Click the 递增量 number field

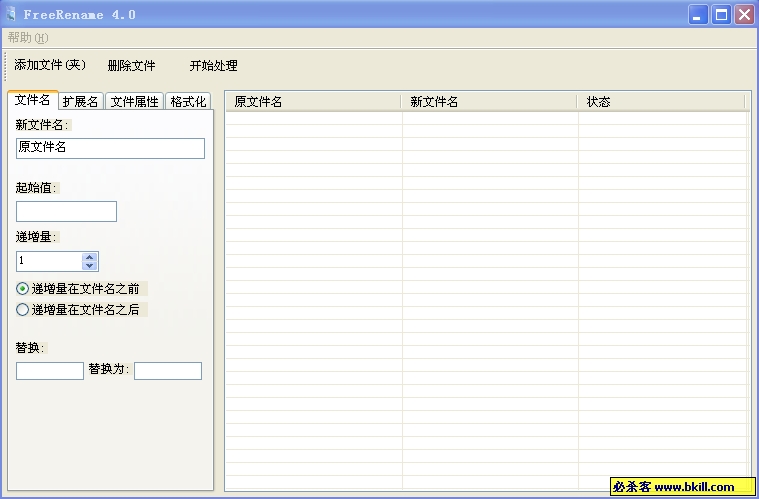coord(49,261)
